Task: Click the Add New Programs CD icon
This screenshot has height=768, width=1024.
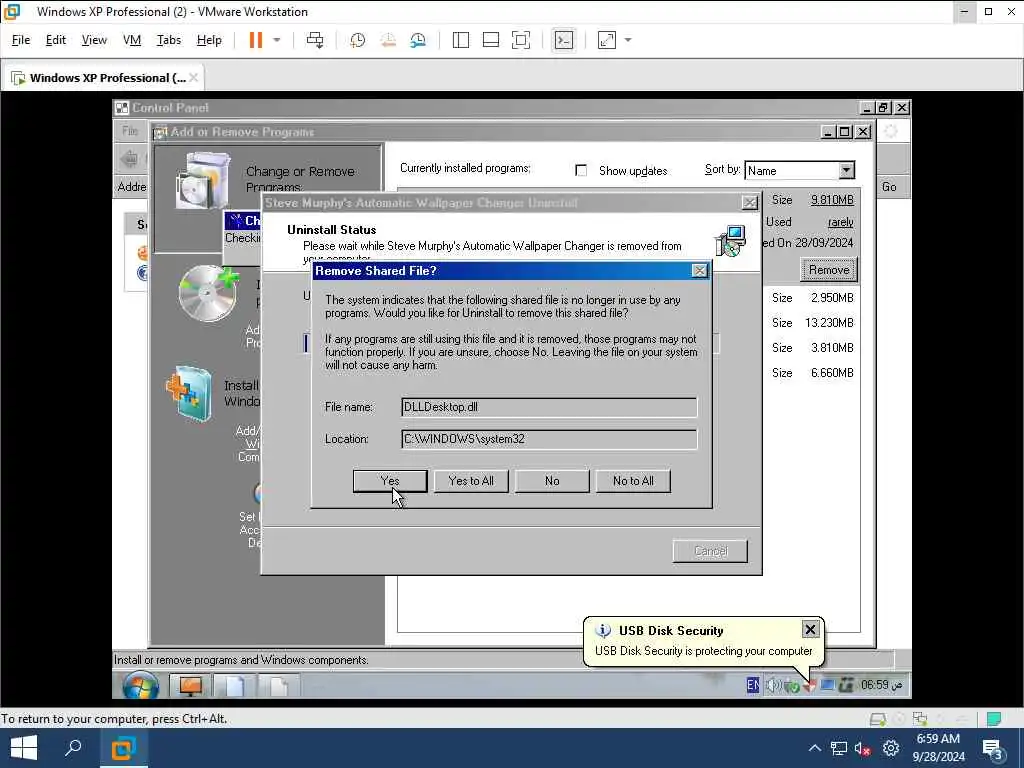Action: [x=208, y=293]
